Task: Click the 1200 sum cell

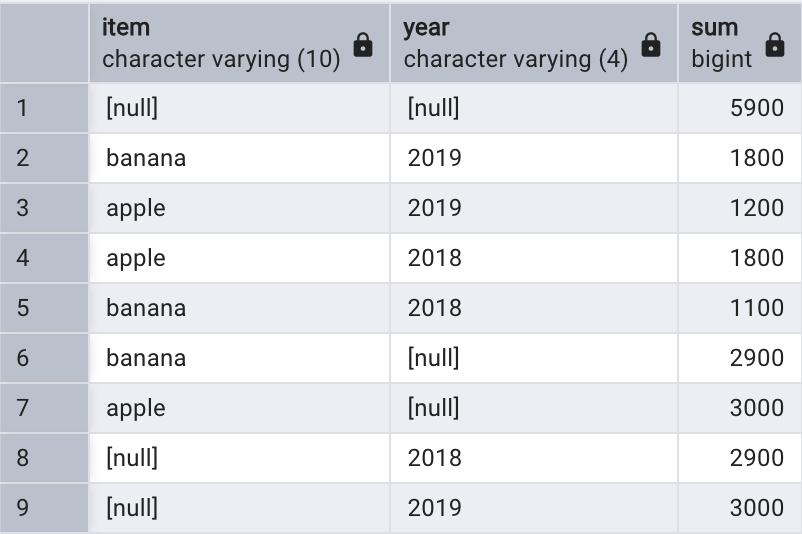Action: (x=740, y=208)
